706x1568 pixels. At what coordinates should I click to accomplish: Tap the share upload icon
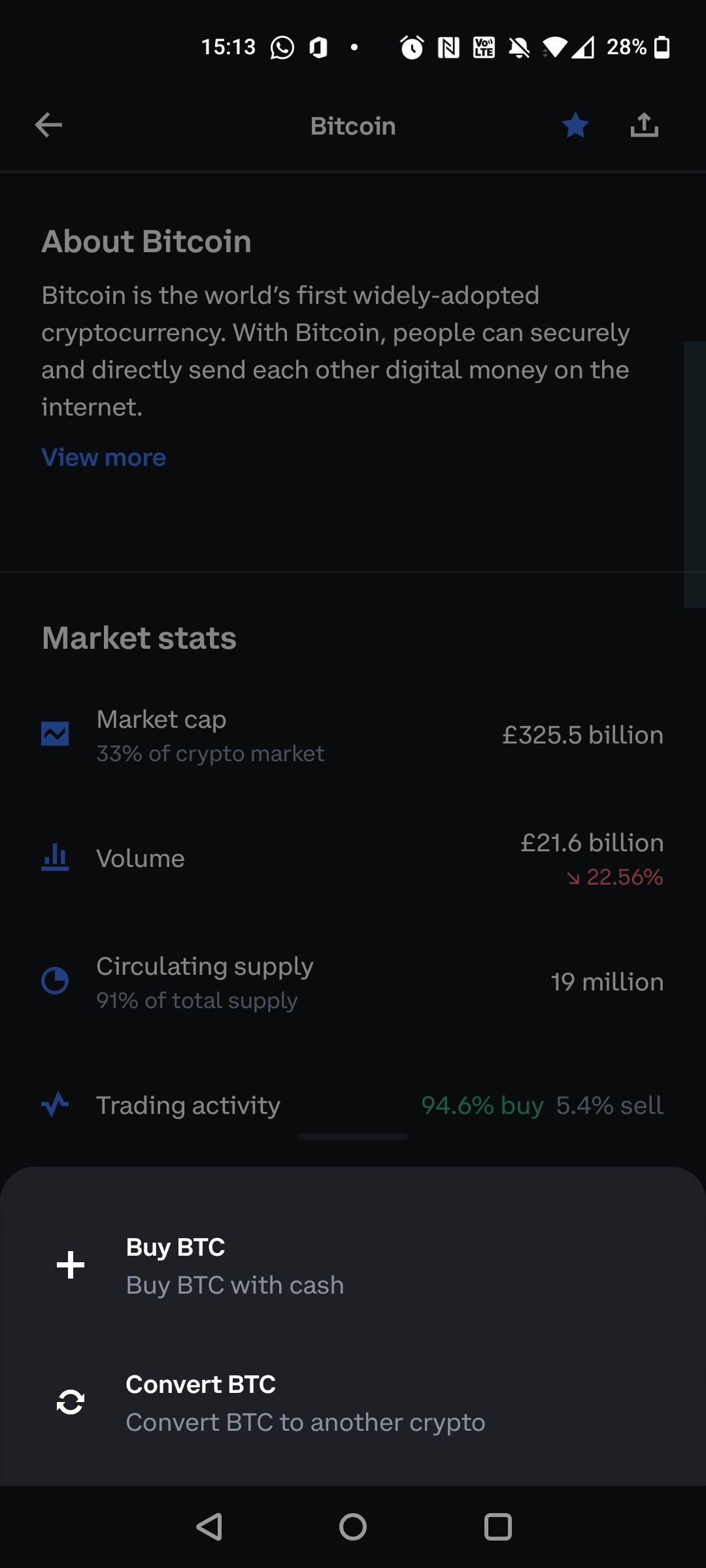click(644, 125)
